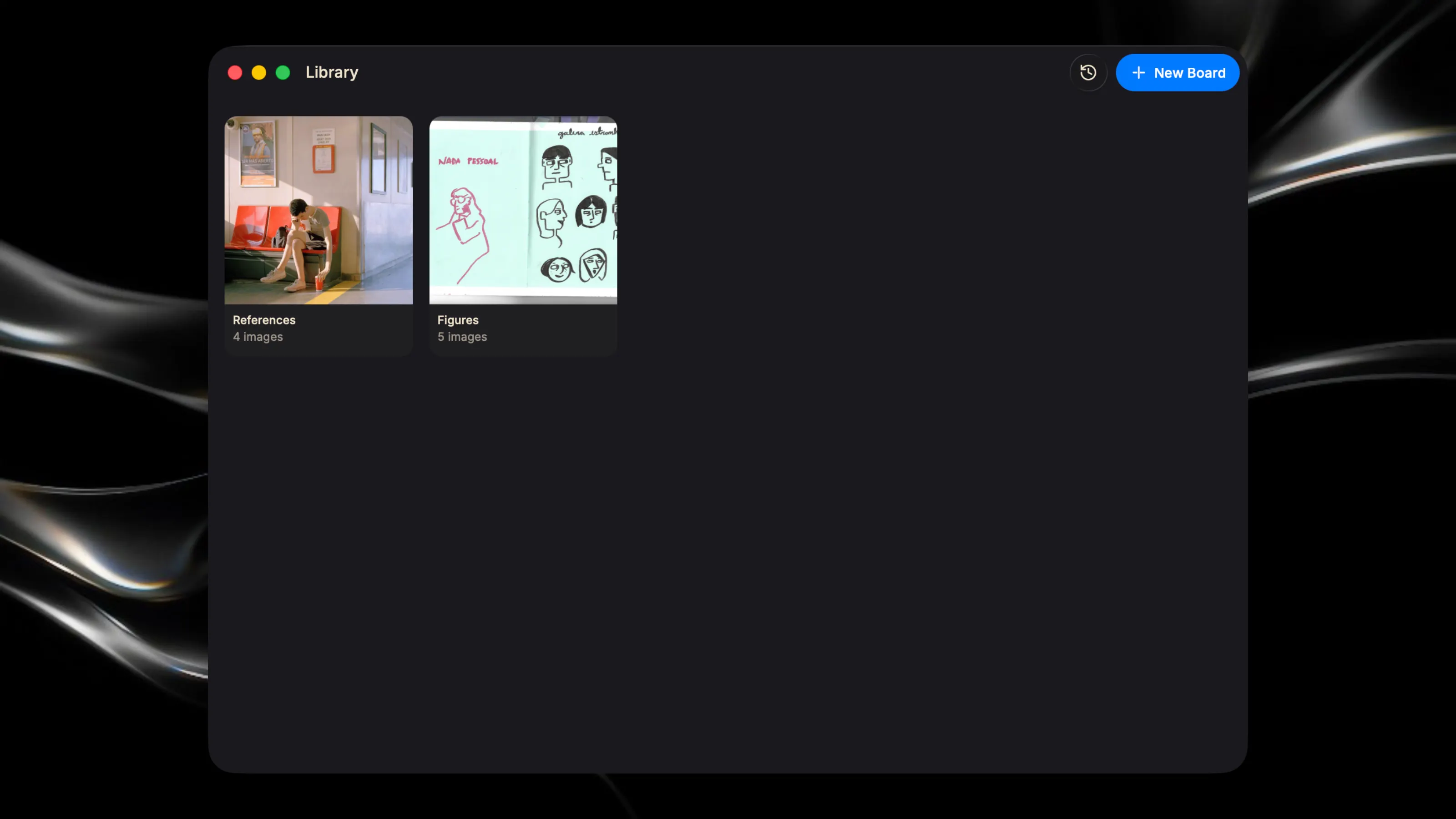Open the Figures board thumbnail
The image size is (1456, 819).
[x=523, y=210]
